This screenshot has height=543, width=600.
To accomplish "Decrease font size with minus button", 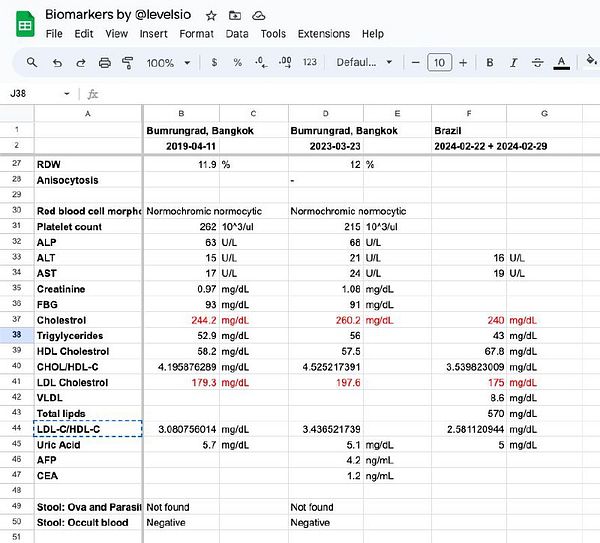I will tap(416, 62).
